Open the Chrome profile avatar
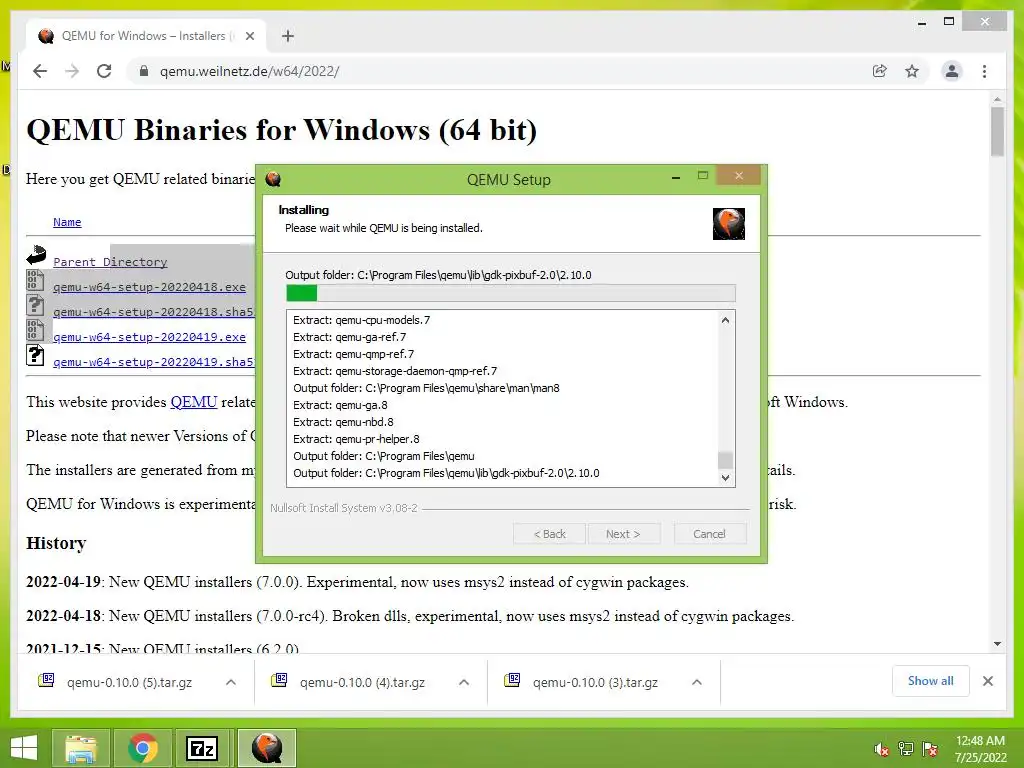 tap(952, 71)
